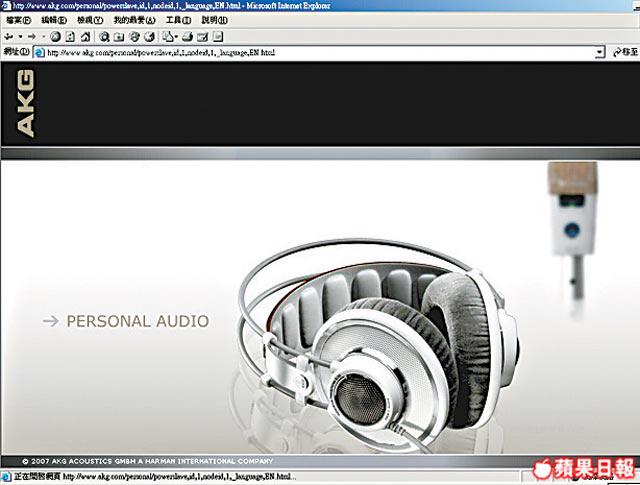Screen dimensions: 640x485
Task: Click the arrow beside PERSONAL AUDIO
Action: coord(51,322)
